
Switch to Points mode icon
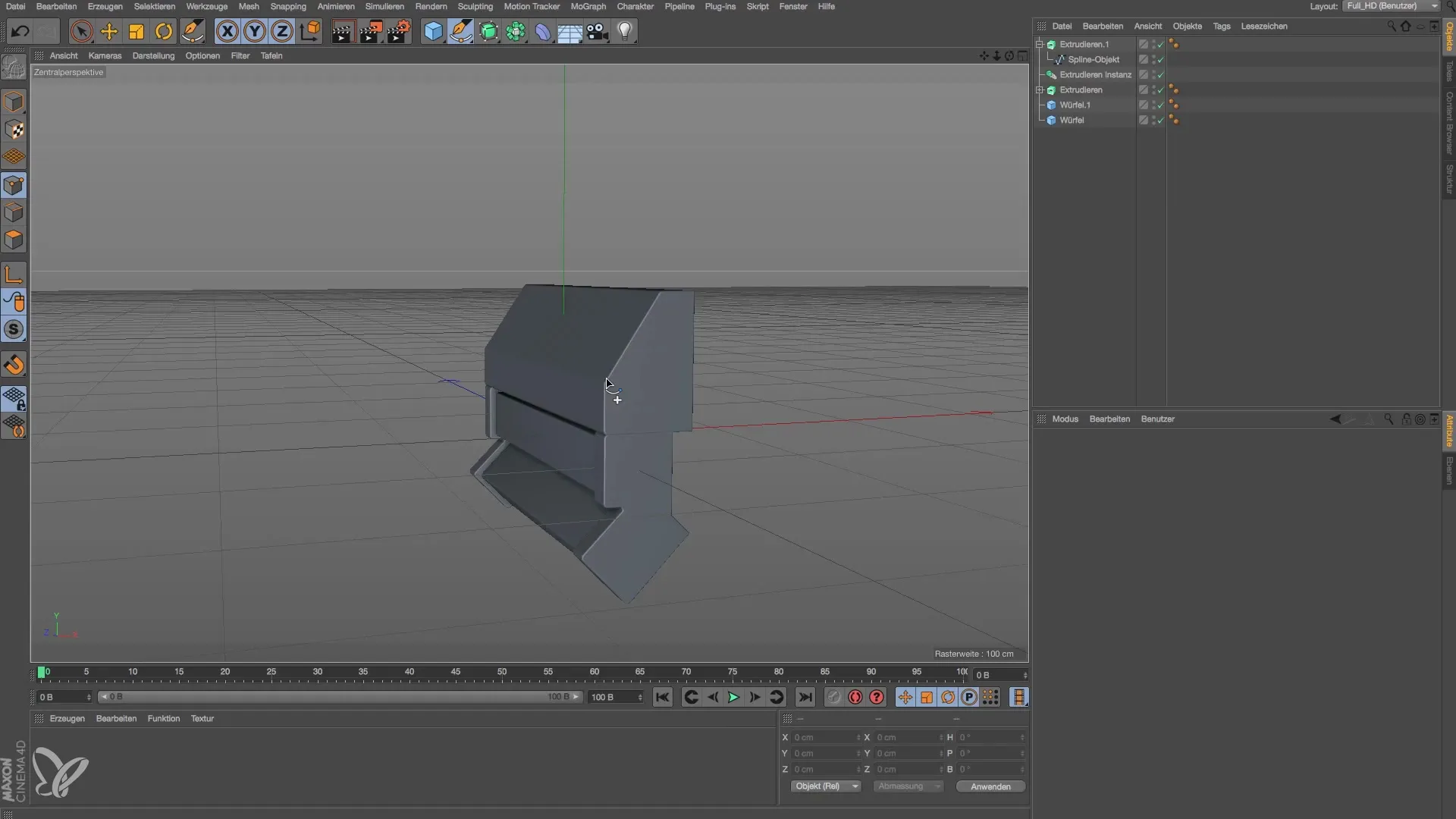tap(14, 185)
